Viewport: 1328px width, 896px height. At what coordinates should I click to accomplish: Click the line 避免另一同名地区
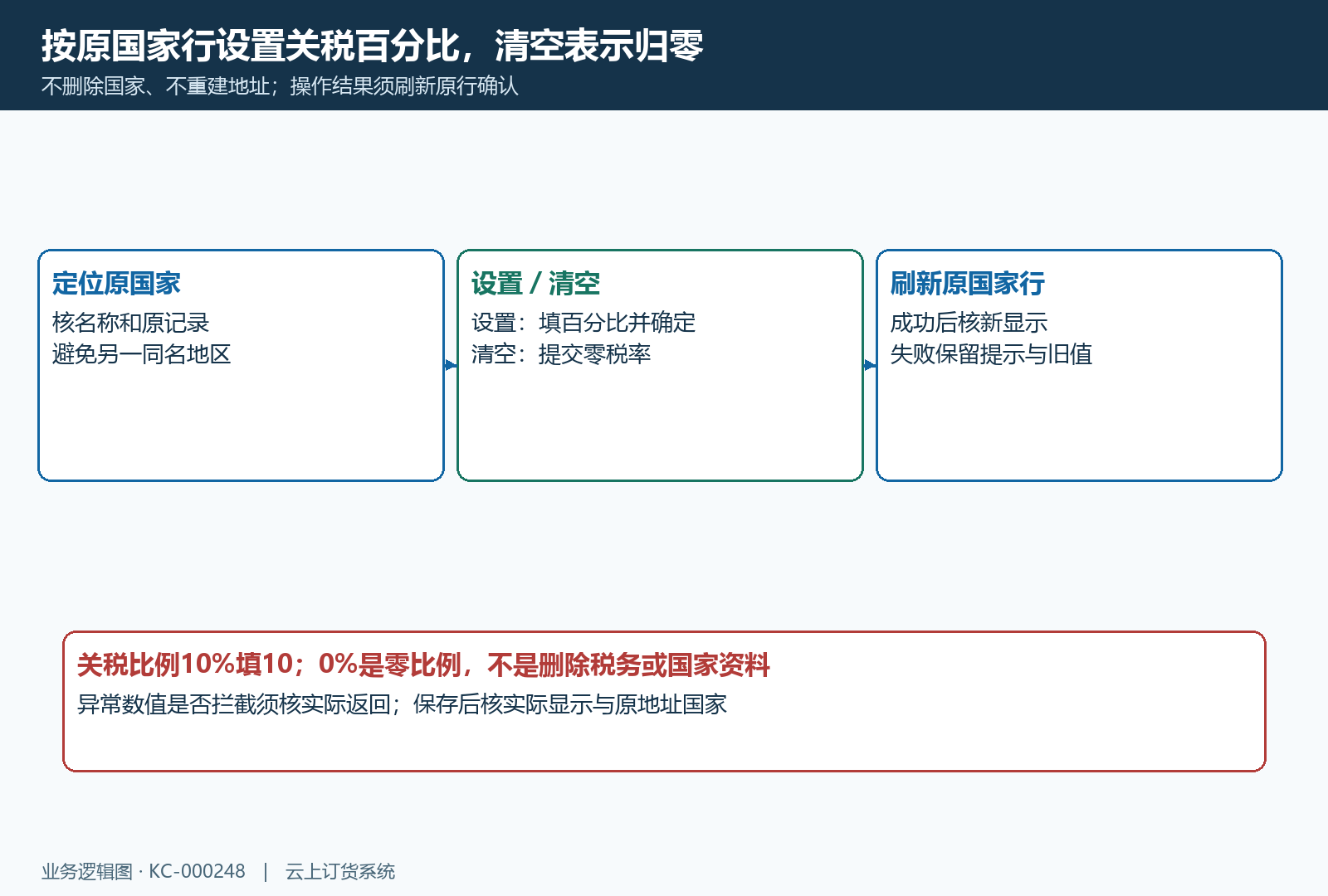click(x=141, y=354)
